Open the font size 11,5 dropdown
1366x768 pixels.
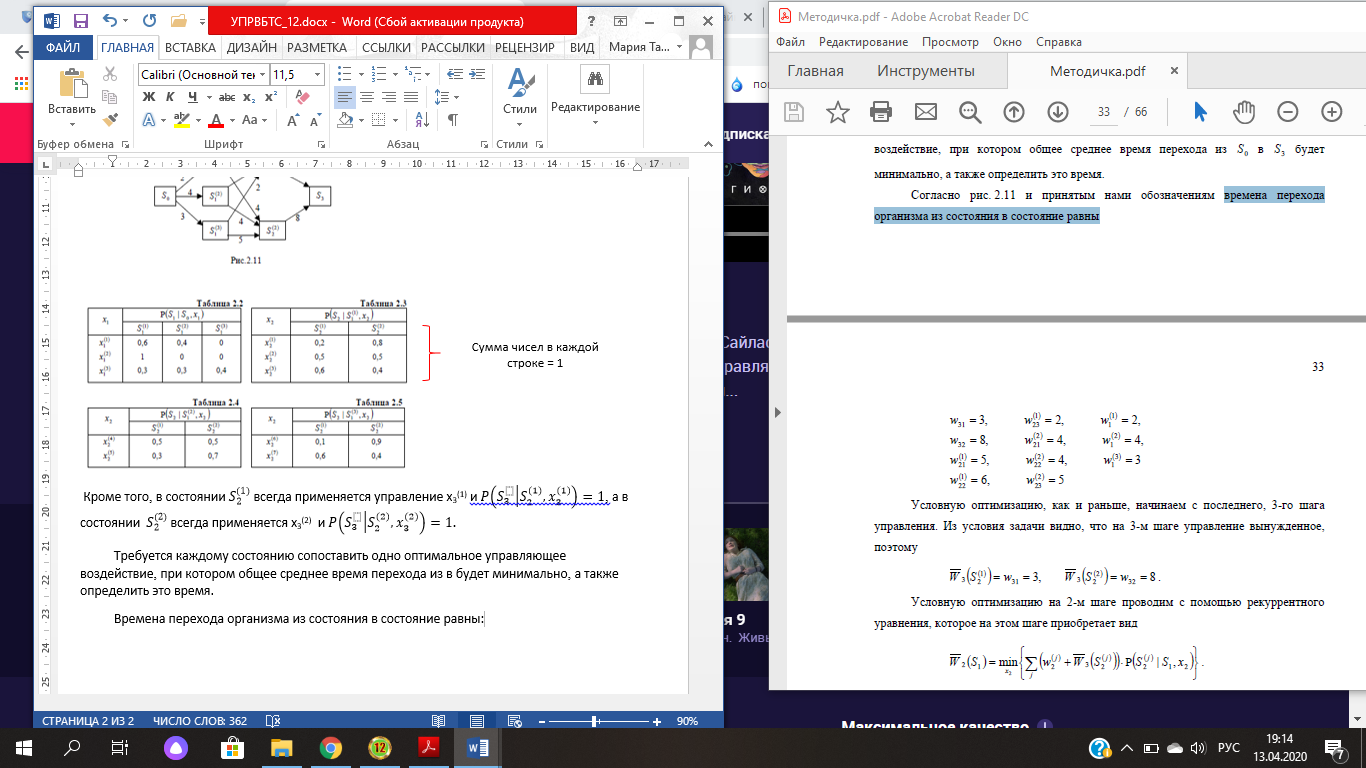(319, 75)
